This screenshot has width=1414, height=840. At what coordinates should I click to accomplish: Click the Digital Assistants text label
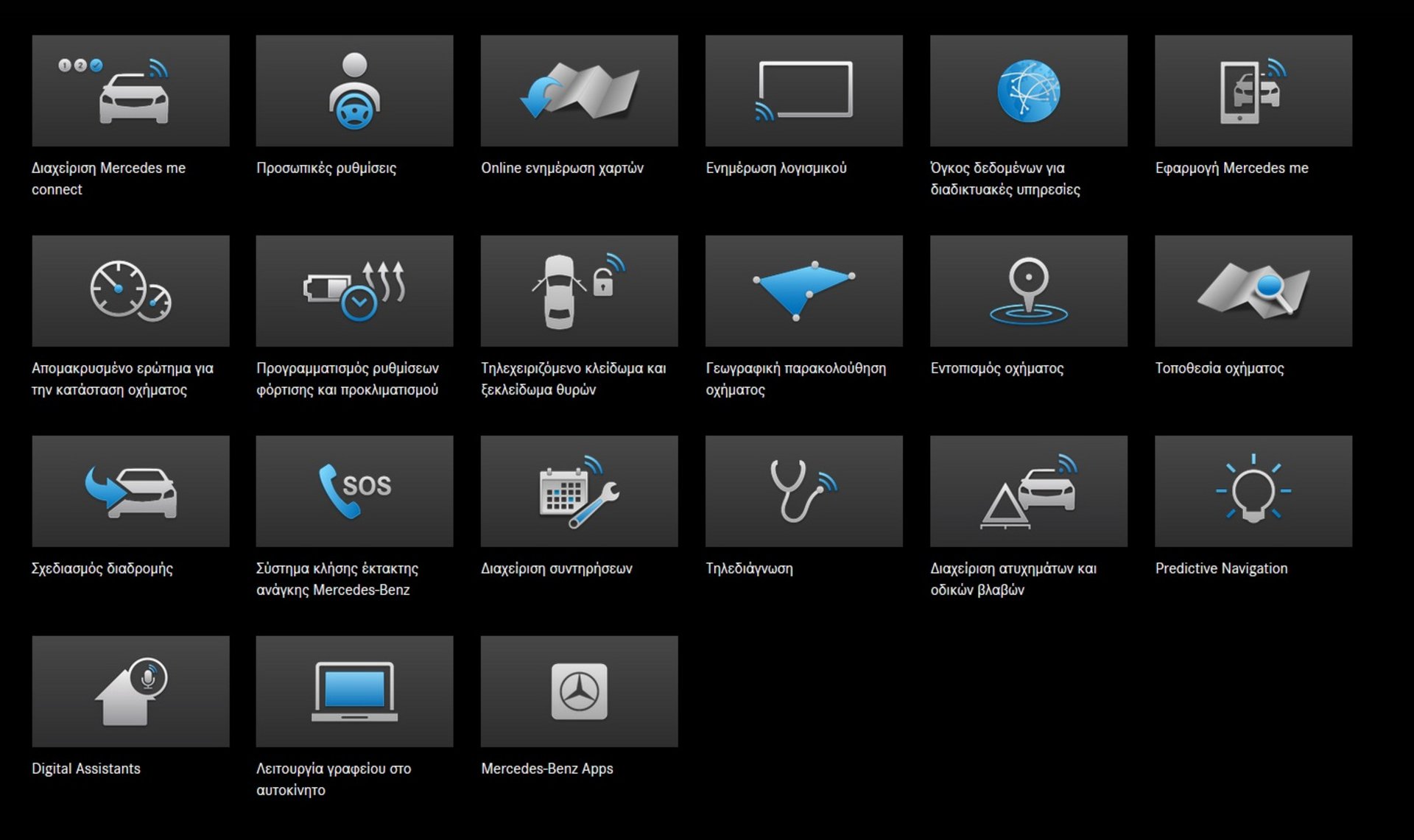pos(85,769)
